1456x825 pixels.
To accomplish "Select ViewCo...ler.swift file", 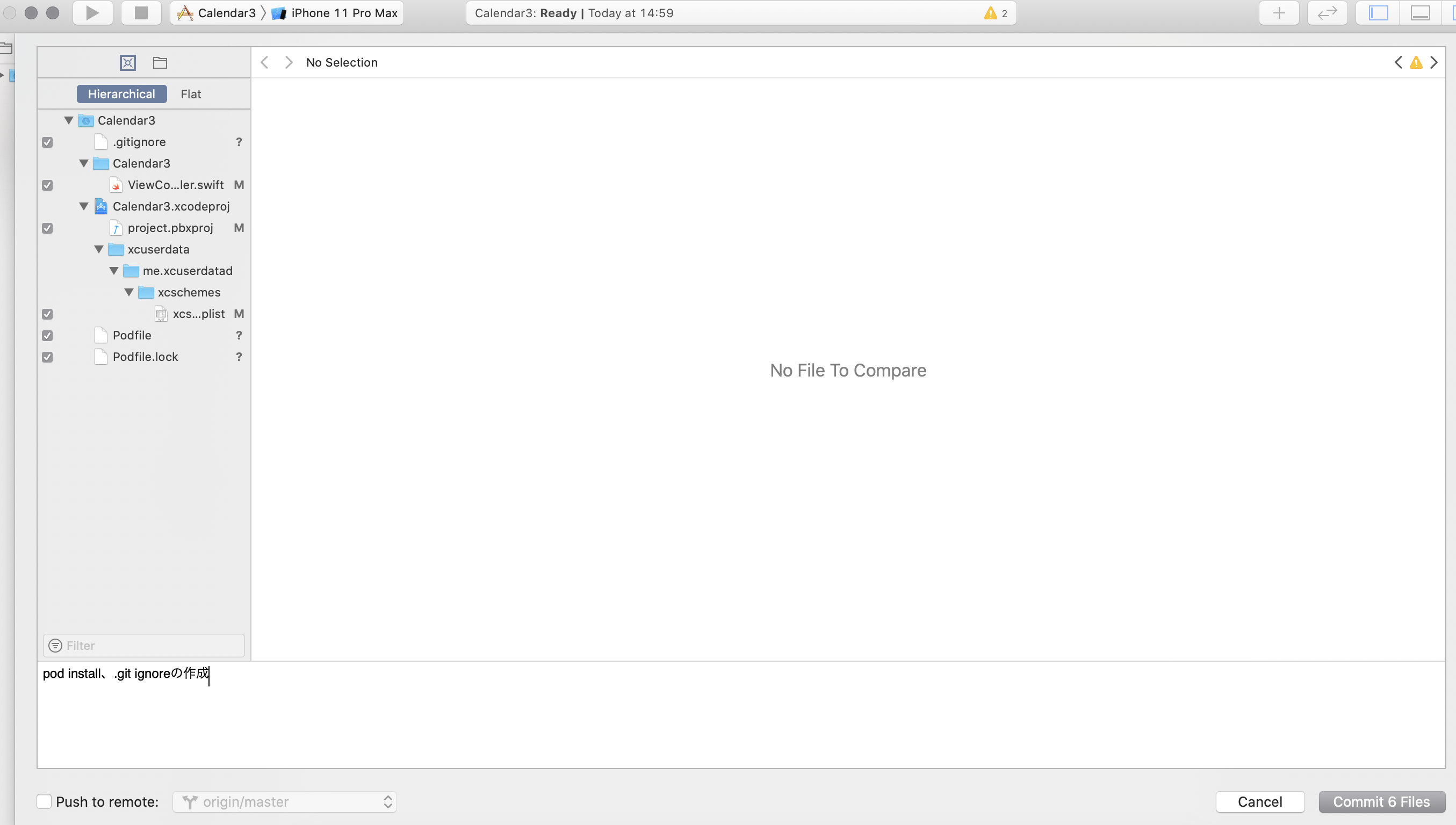I will point(144,185).
